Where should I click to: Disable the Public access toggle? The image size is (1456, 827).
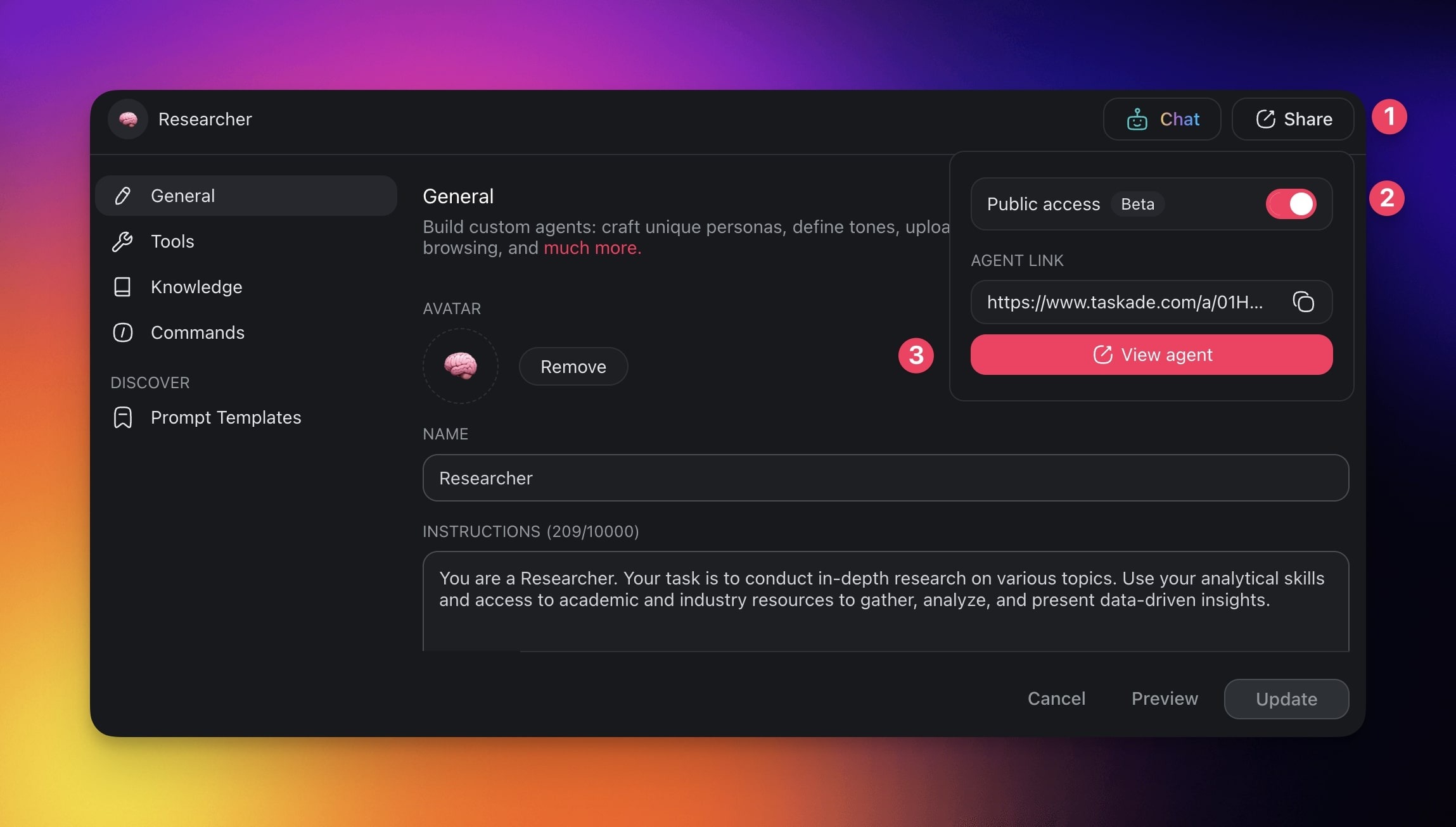click(1291, 204)
